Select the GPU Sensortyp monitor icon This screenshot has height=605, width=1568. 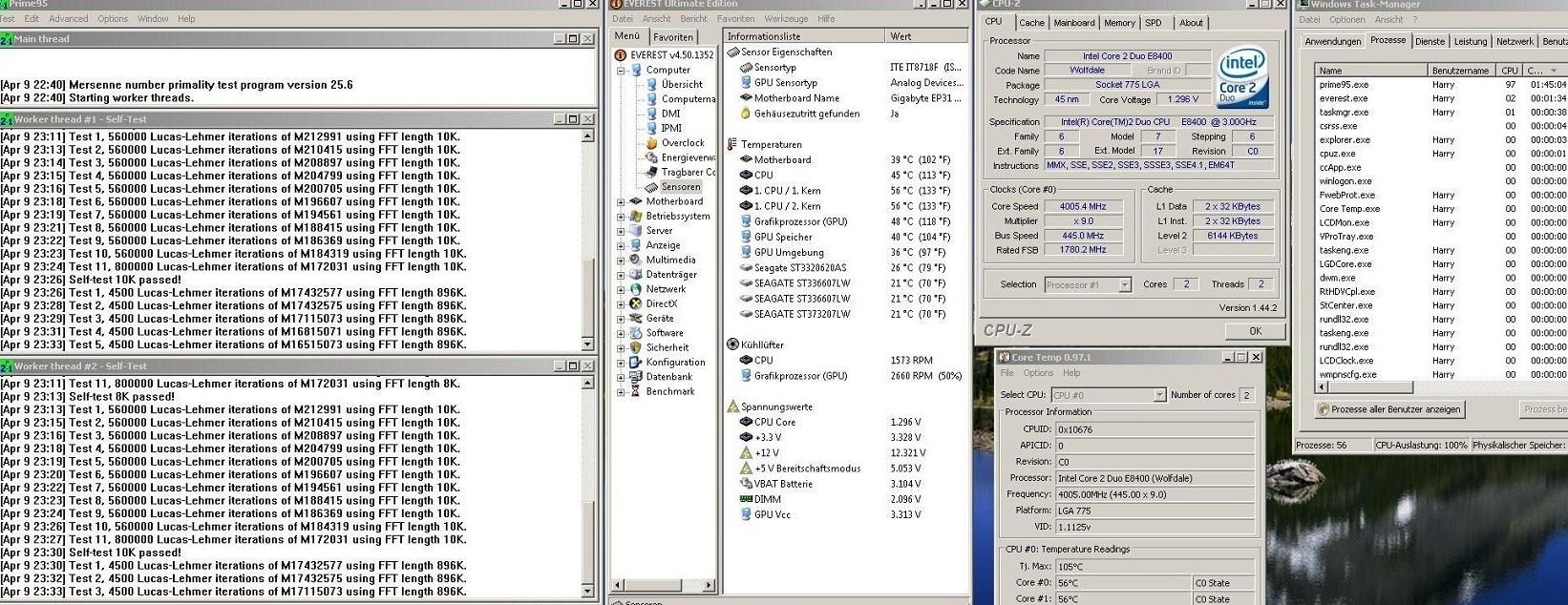tap(746, 83)
